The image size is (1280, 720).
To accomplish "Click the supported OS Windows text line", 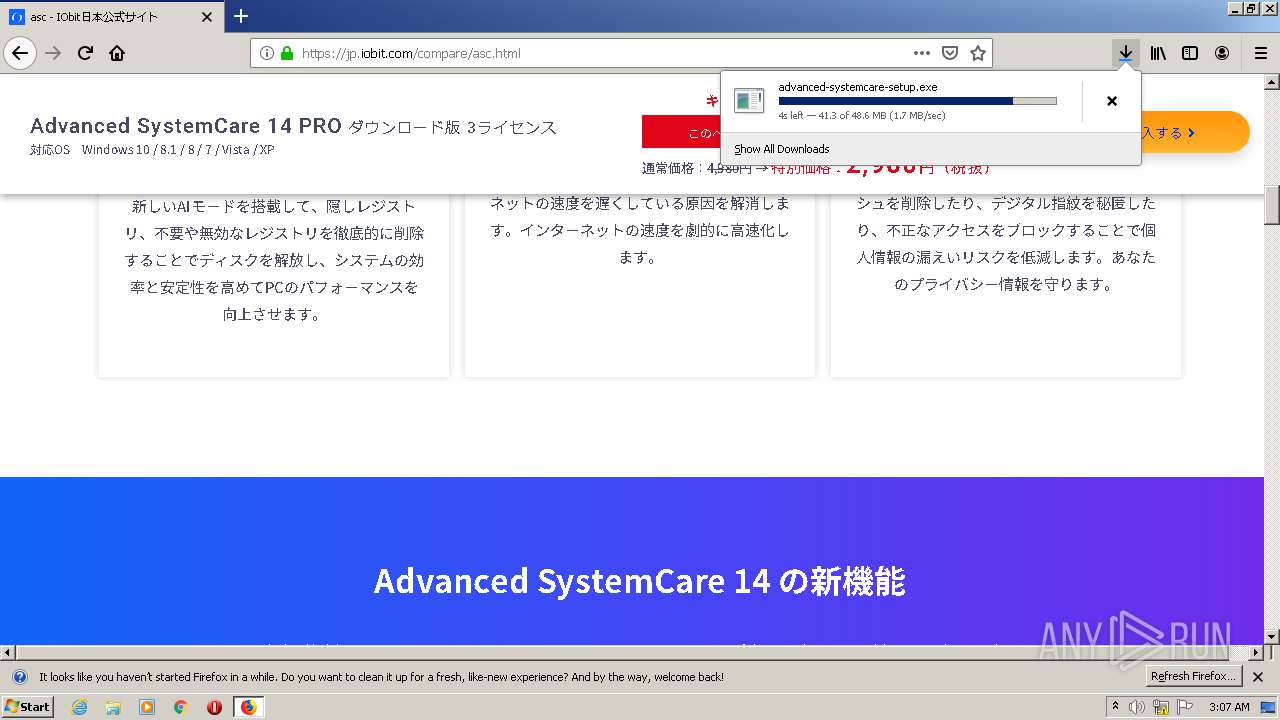I will coord(152,150).
